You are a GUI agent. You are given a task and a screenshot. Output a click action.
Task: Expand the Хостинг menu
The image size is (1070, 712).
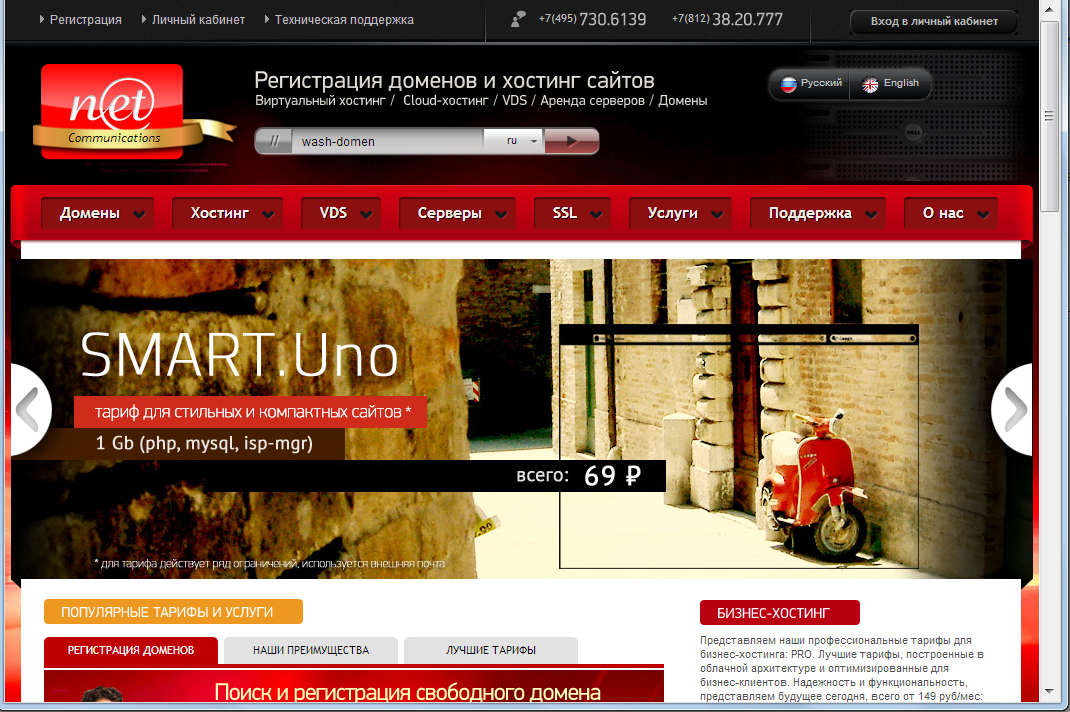[228, 213]
